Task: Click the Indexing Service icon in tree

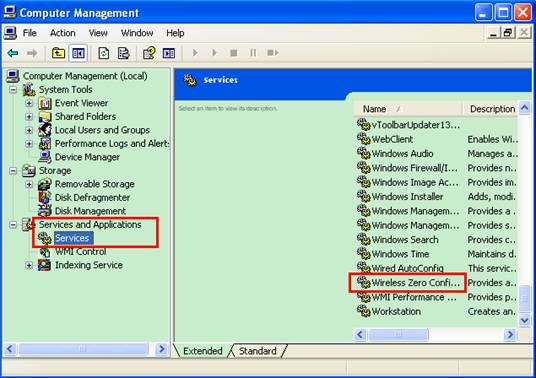Action: [x=45, y=265]
